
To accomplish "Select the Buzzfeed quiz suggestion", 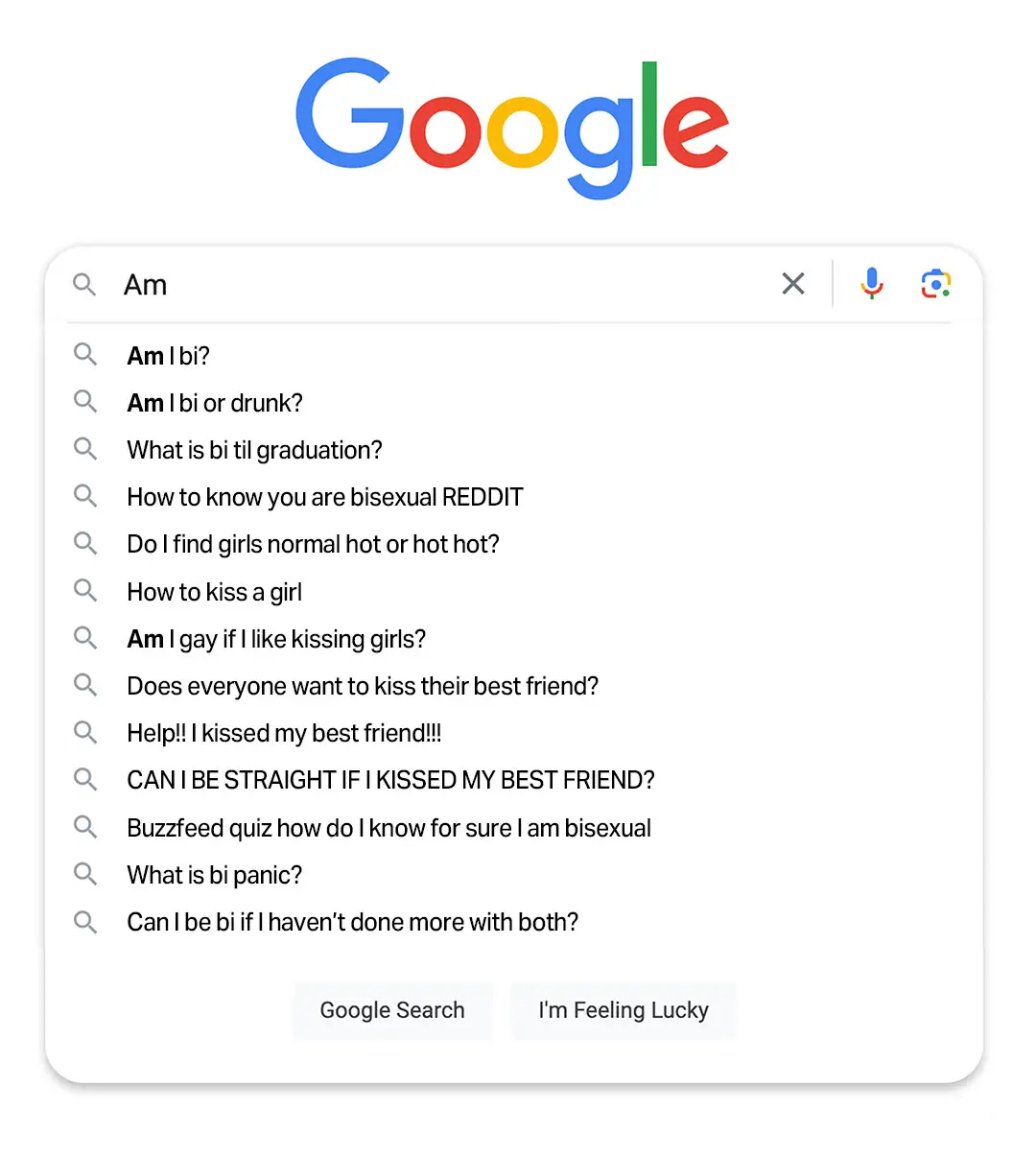I will (x=388, y=828).
